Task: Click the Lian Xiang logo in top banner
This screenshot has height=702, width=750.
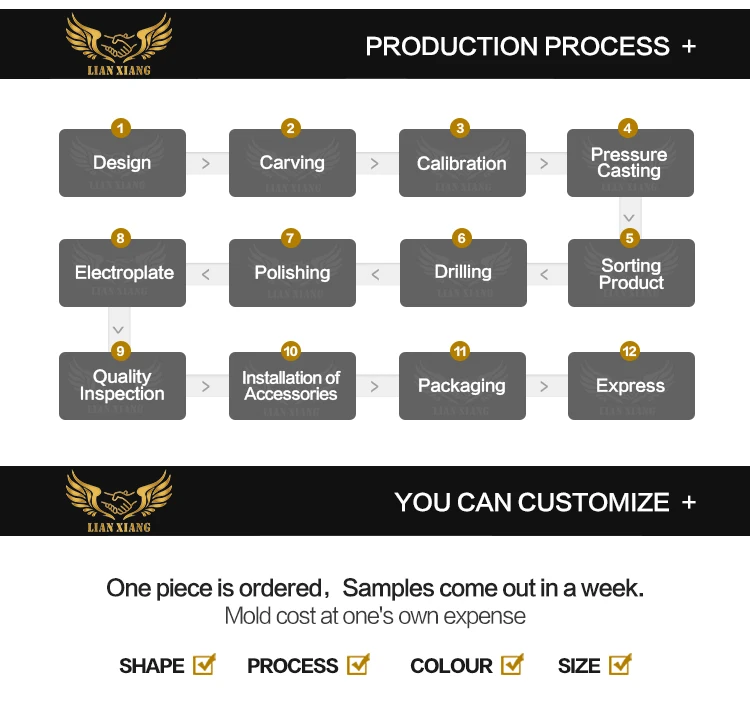Action: coord(119,44)
